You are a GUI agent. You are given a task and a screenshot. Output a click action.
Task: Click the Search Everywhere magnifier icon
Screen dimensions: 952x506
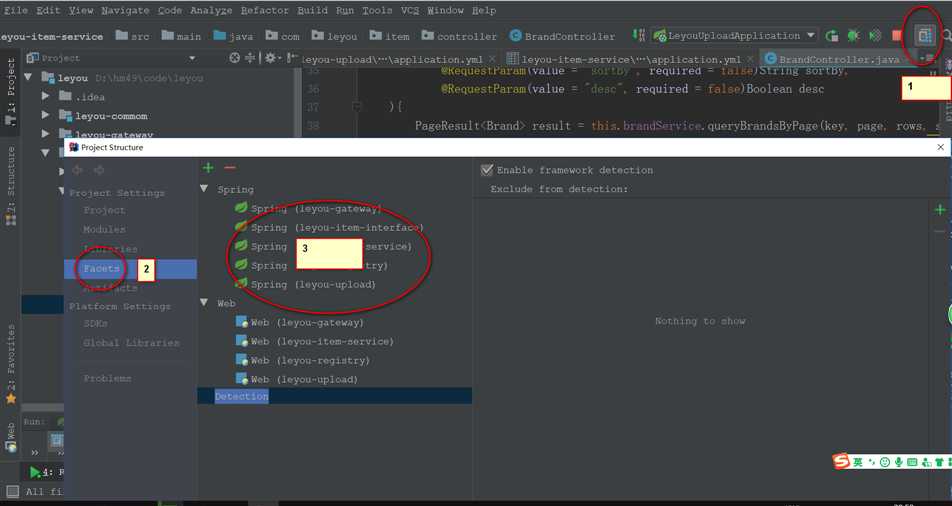click(946, 35)
